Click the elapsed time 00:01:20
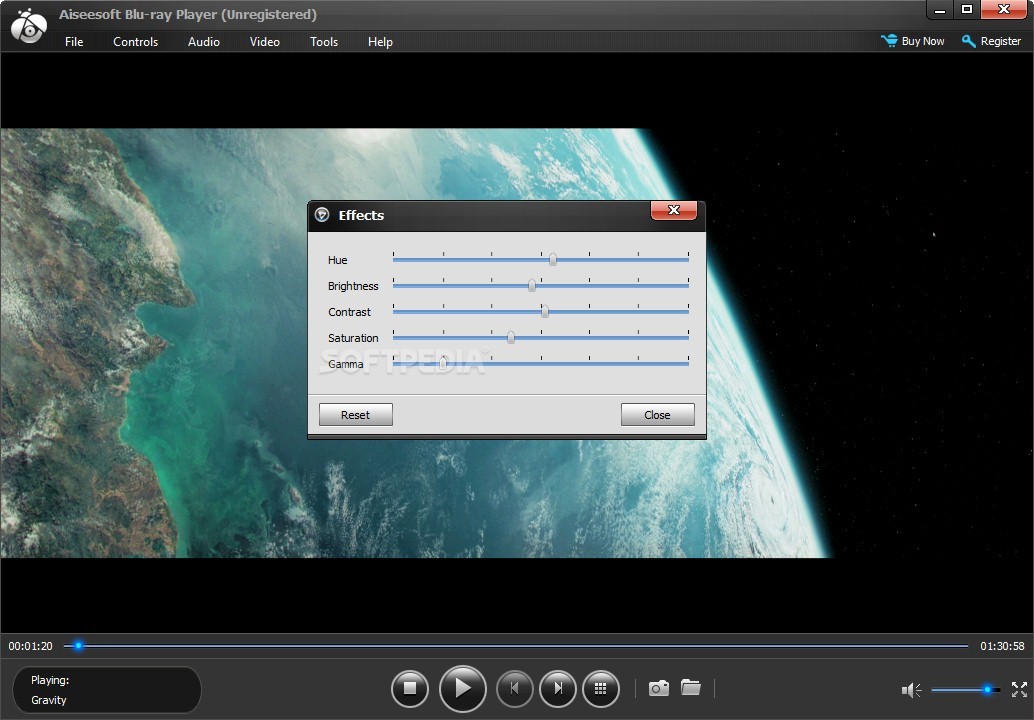 (30, 646)
